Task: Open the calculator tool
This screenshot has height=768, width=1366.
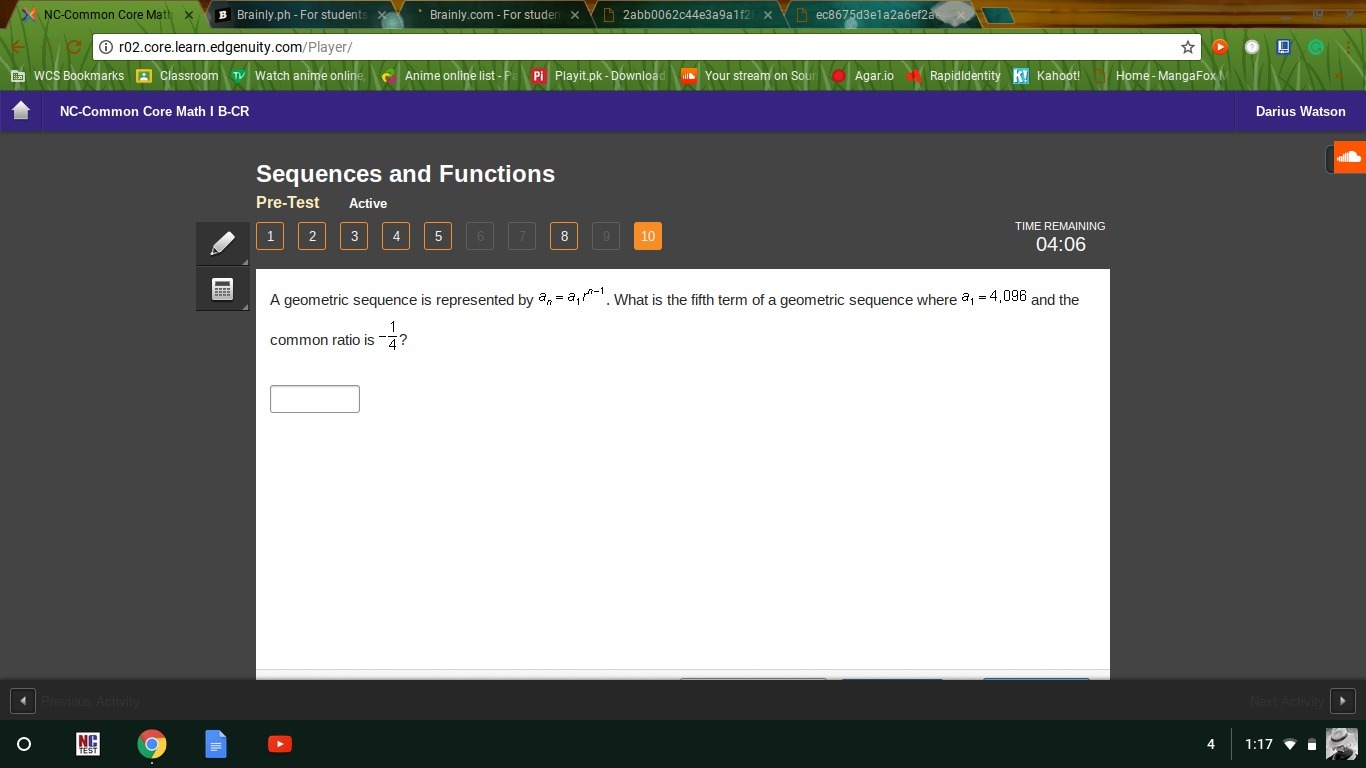Action: 223,289
